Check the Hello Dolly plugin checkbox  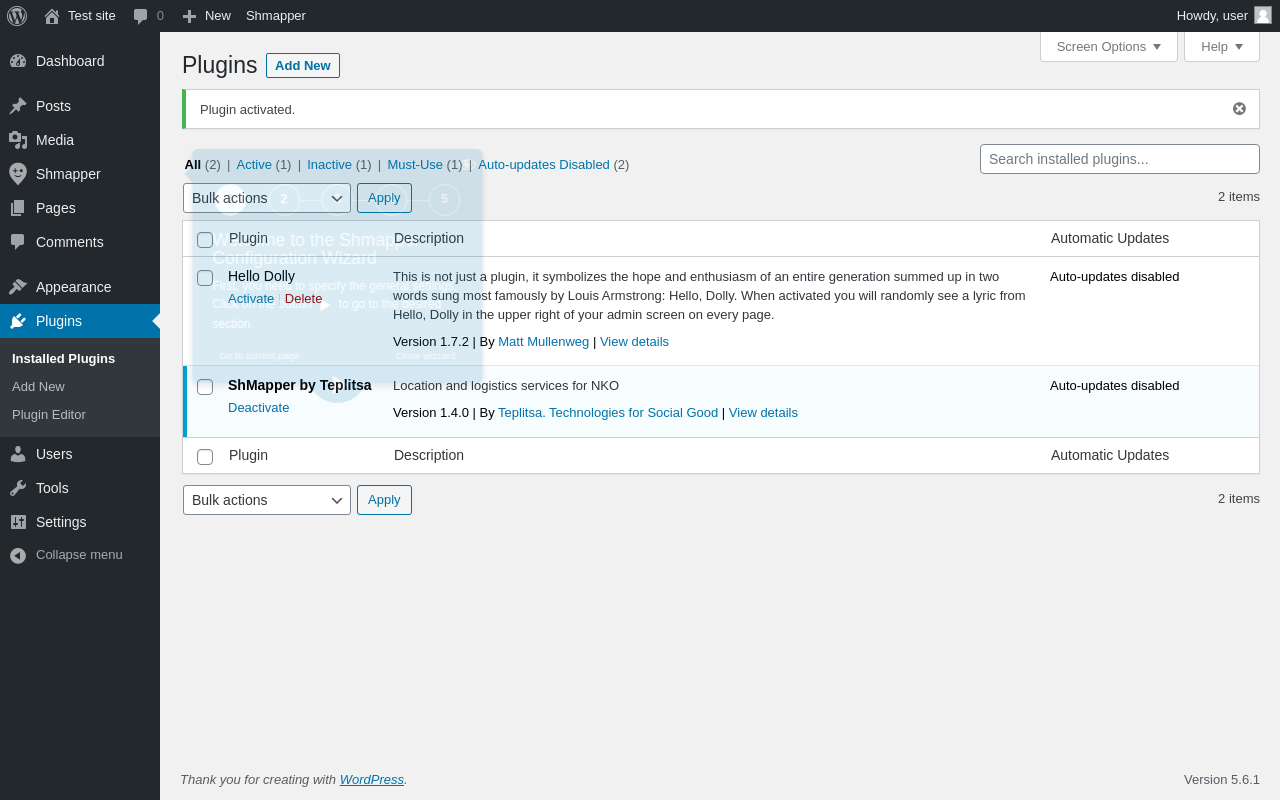tap(205, 278)
